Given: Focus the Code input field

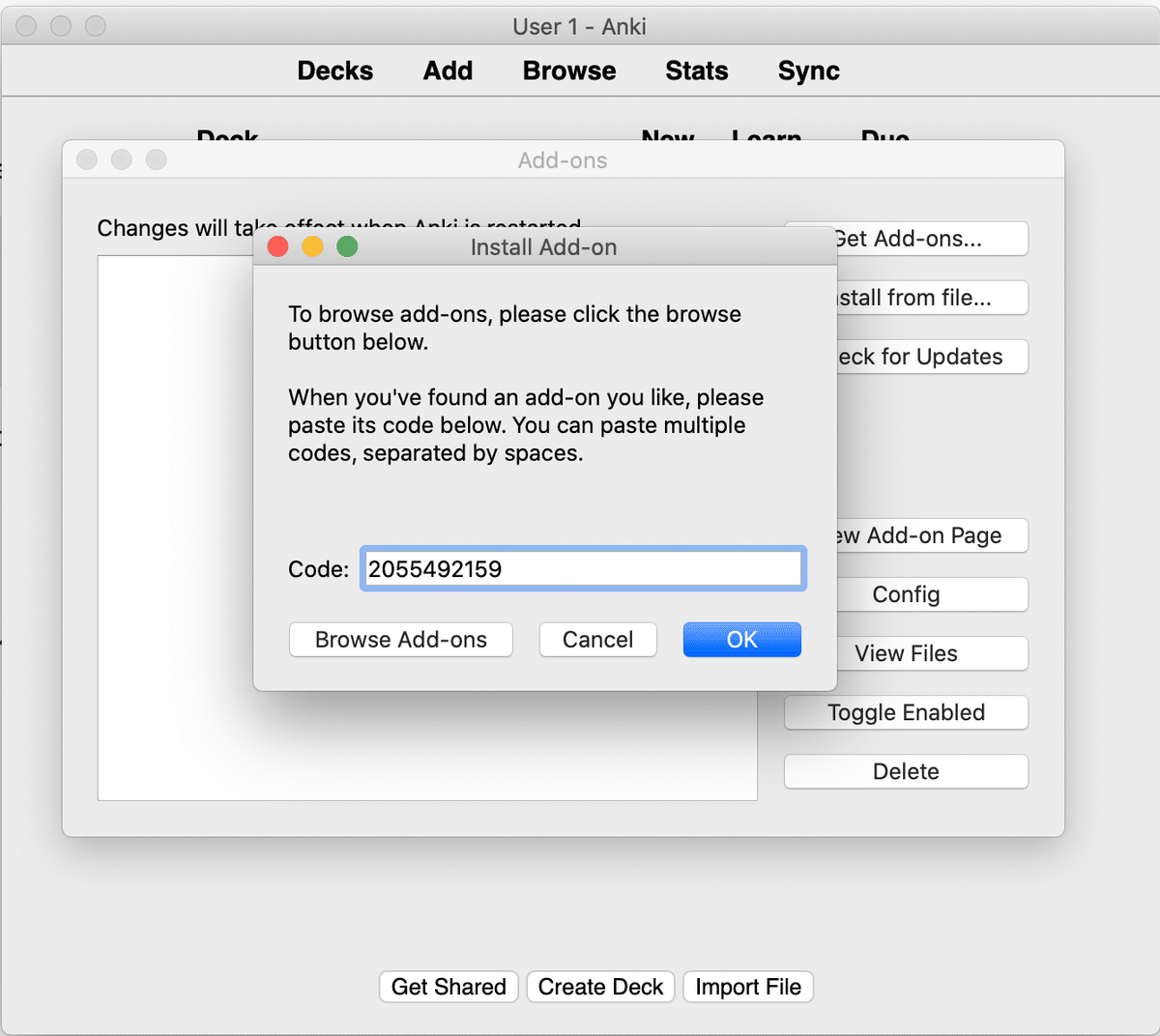Looking at the screenshot, I should 583,568.
